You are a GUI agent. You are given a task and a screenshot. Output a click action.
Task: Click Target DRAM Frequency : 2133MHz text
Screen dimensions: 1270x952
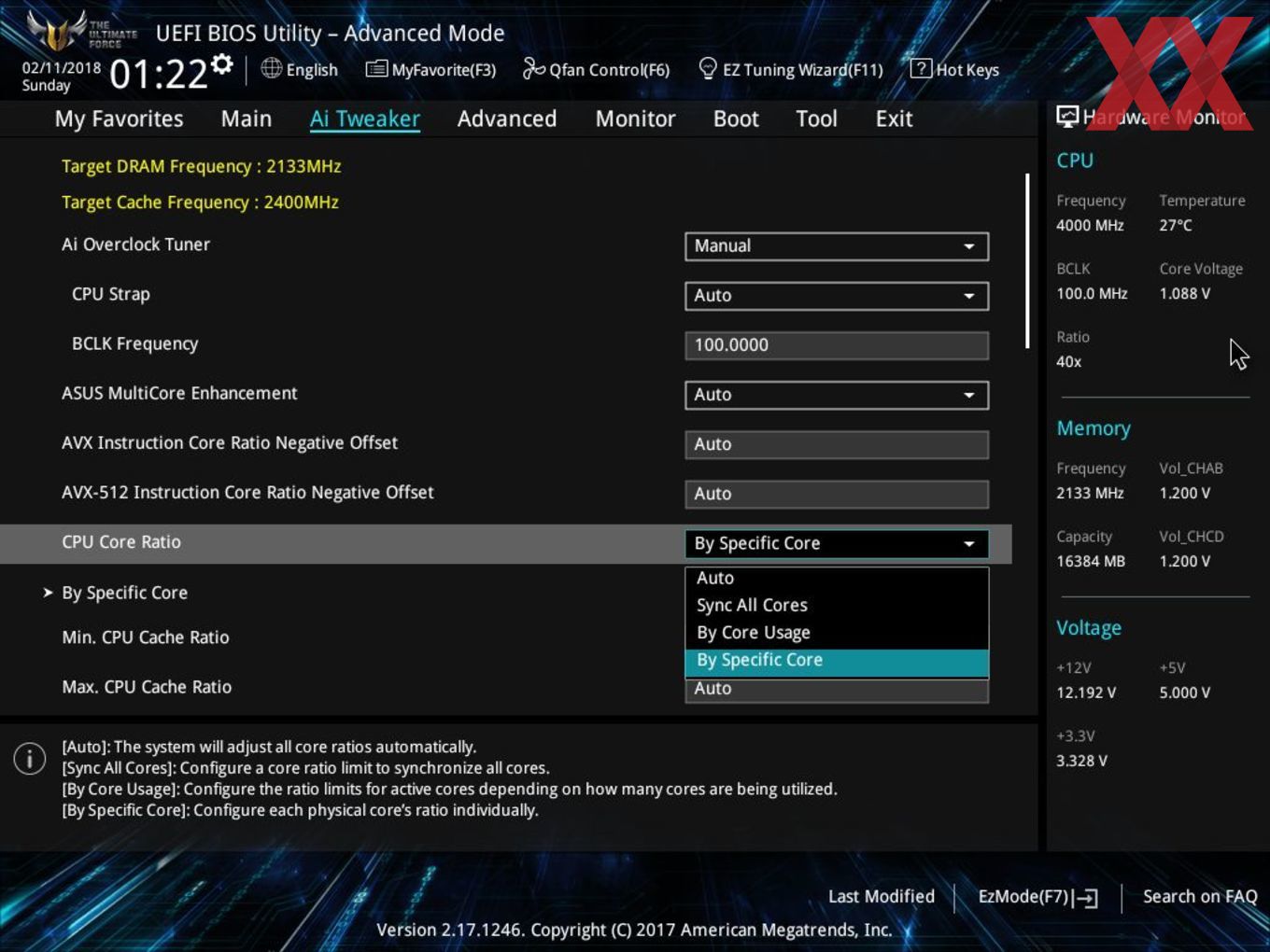202,166
